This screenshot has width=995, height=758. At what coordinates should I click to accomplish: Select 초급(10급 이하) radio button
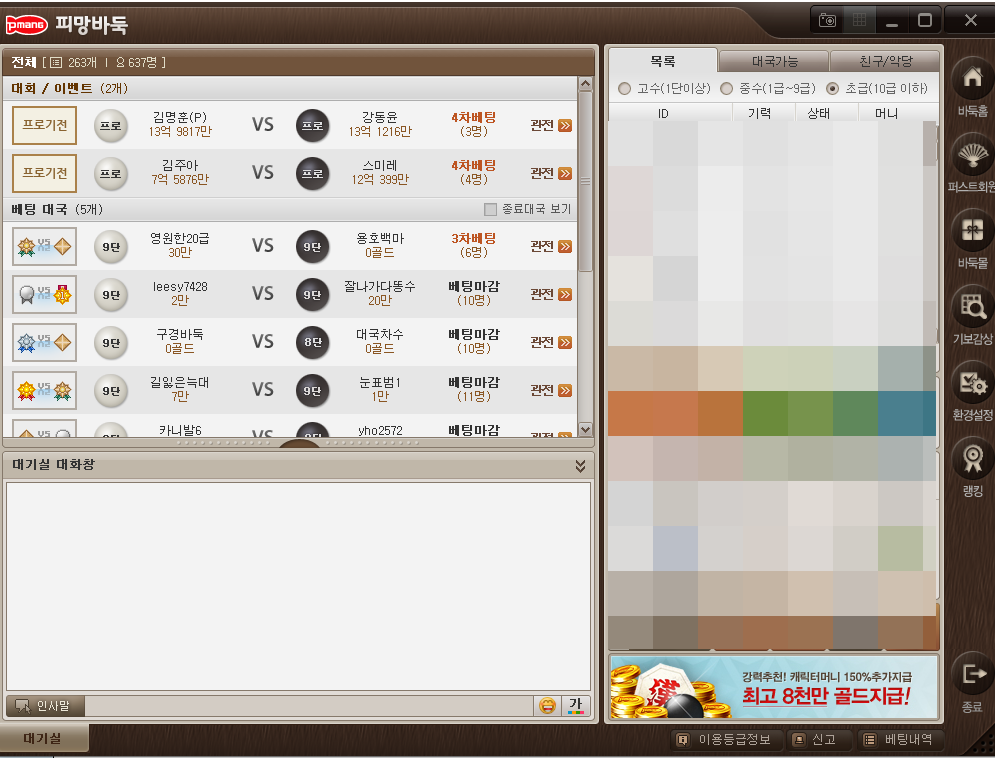pos(833,88)
